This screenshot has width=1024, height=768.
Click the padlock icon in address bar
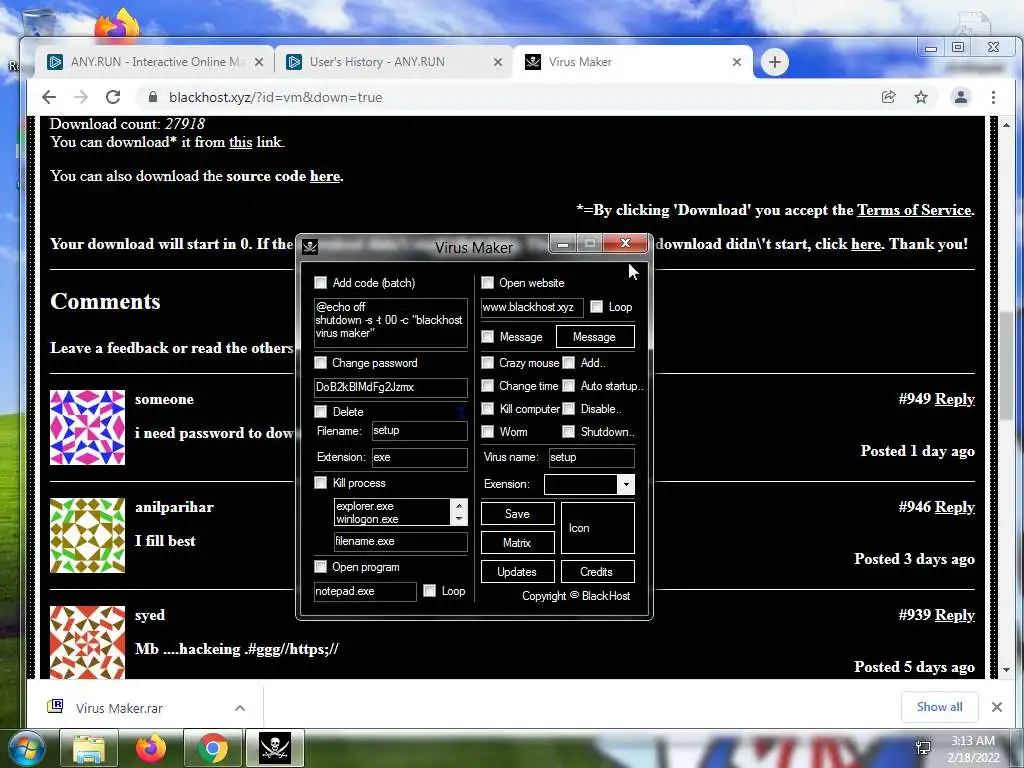(x=153, y=97)
